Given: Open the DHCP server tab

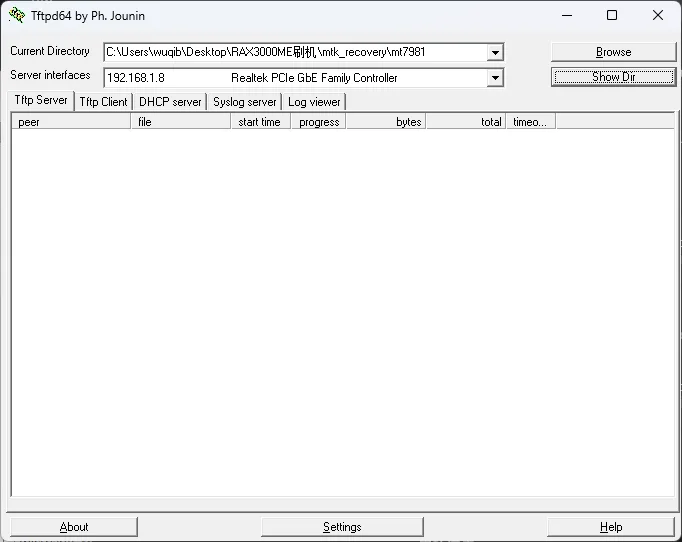Looking at the screenshot, I should (170, 102).
